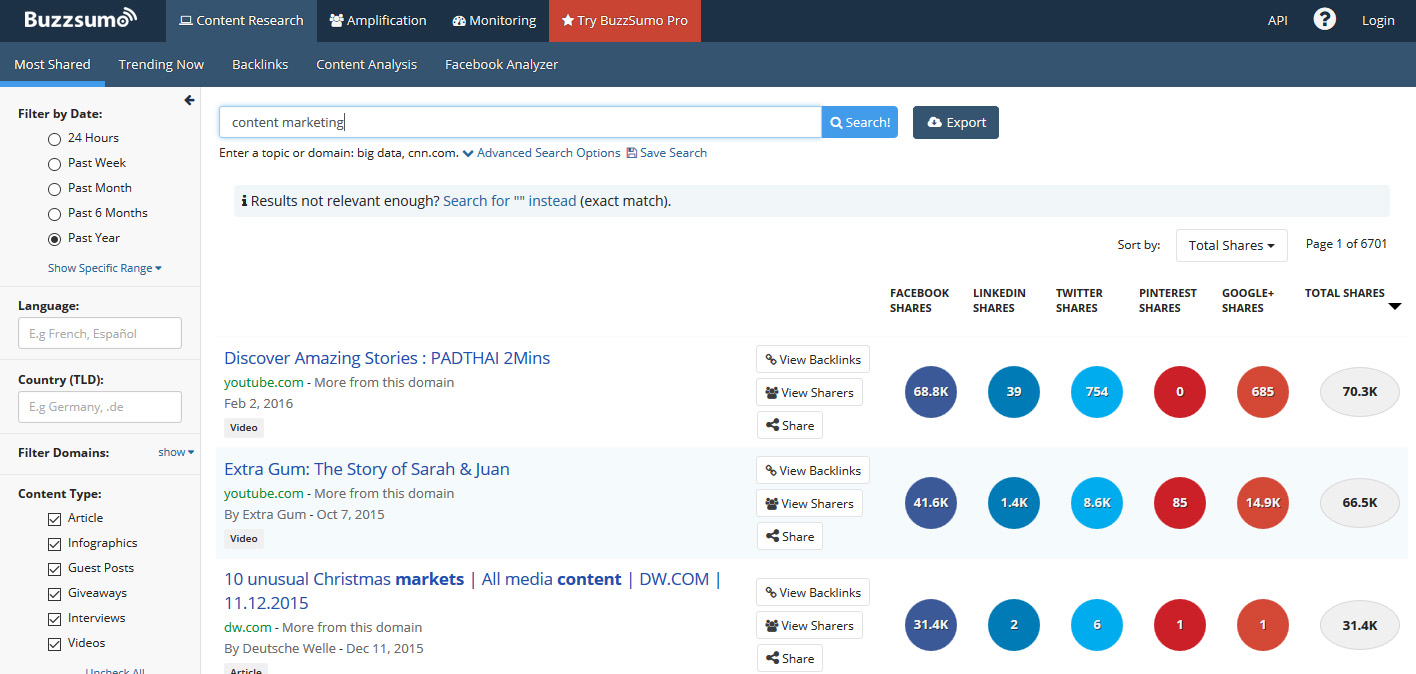Viewport: 1416px width, 674px height.
Task: Click the Search! button
Action: point(860,122)
